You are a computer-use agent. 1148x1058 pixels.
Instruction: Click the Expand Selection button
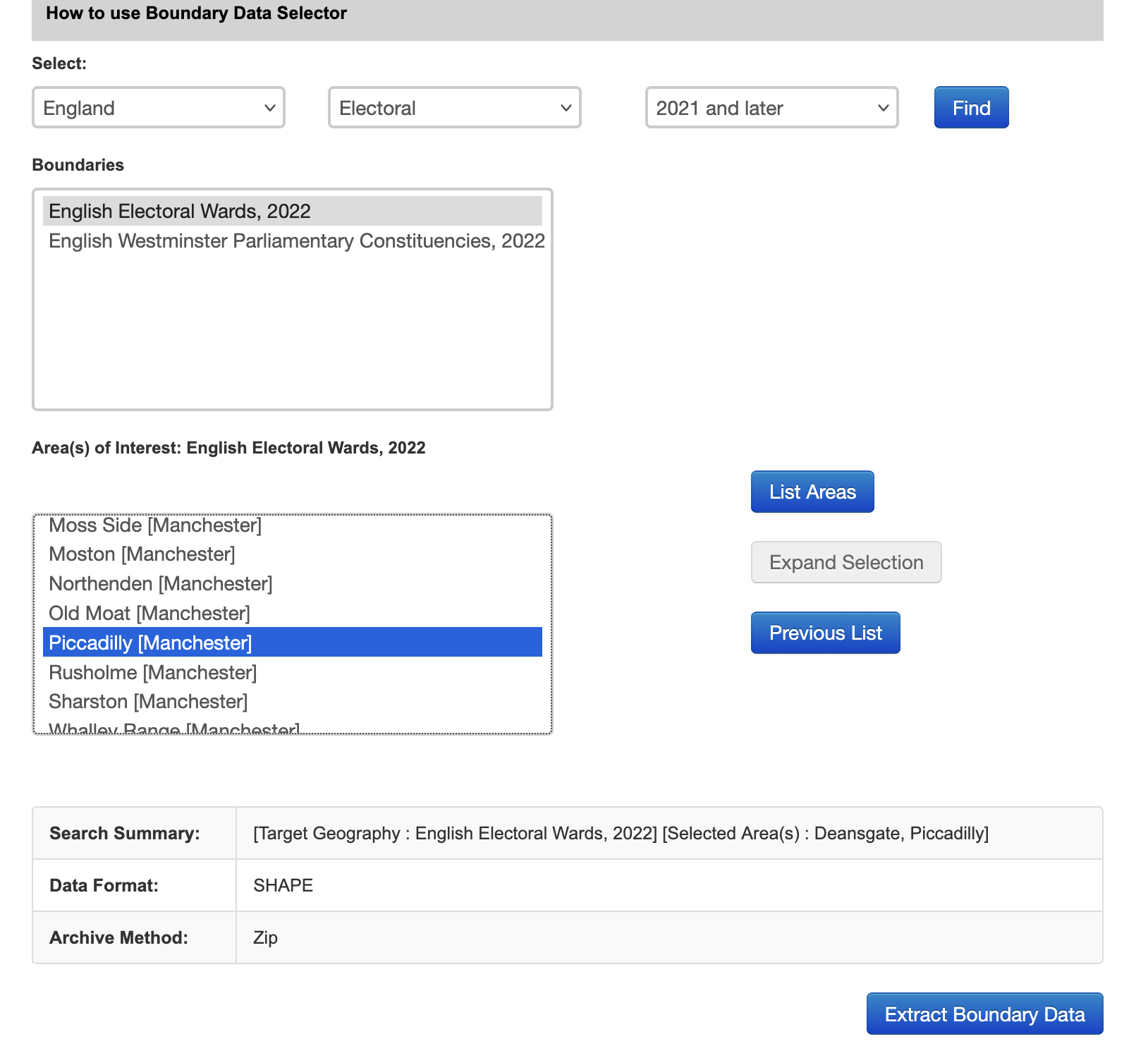click(x=845, y=562)
